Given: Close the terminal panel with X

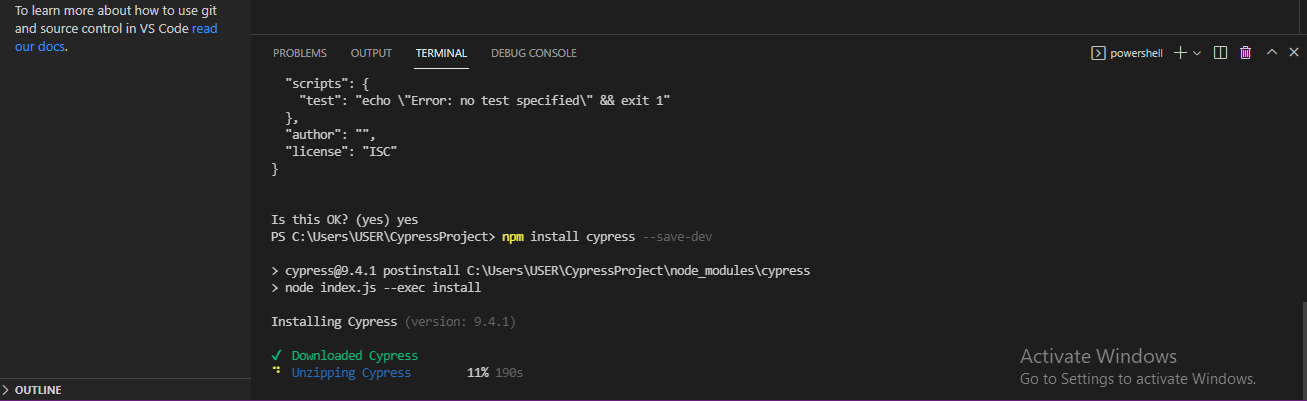Looking at the screenshot, I should click(1294, 53).
